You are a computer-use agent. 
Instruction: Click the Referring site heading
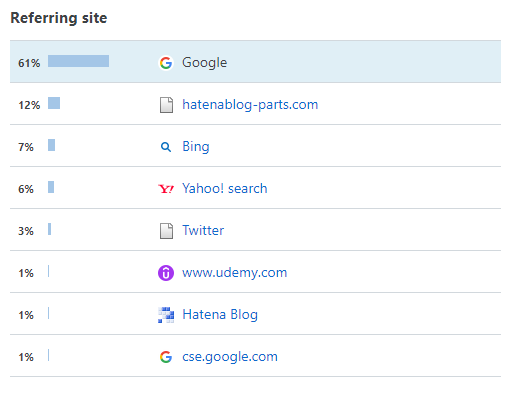tap(59, 18)
